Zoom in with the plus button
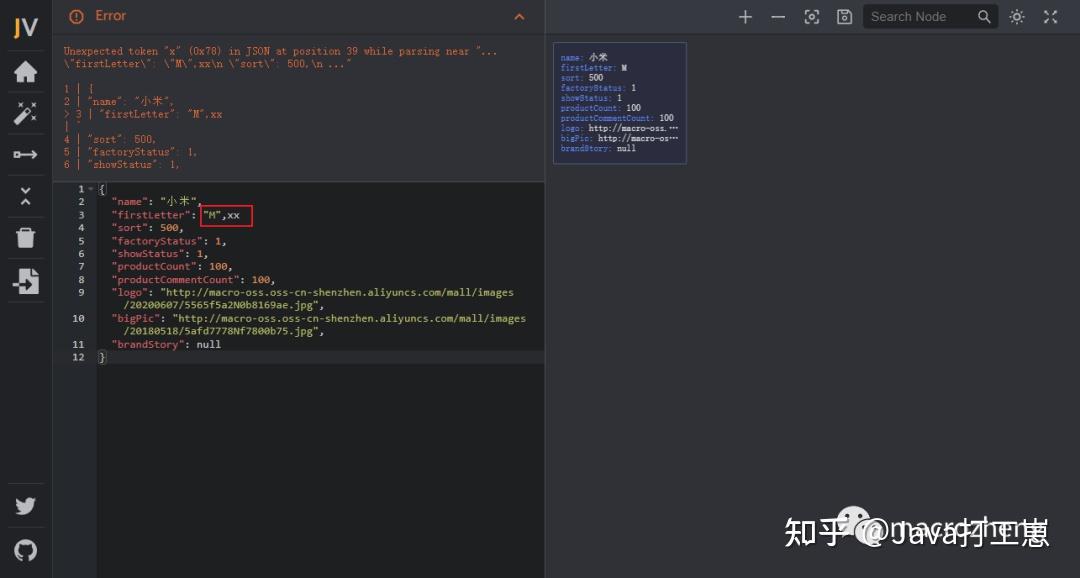This screenshot has width=1080, height=578. [x=745, y=16]
